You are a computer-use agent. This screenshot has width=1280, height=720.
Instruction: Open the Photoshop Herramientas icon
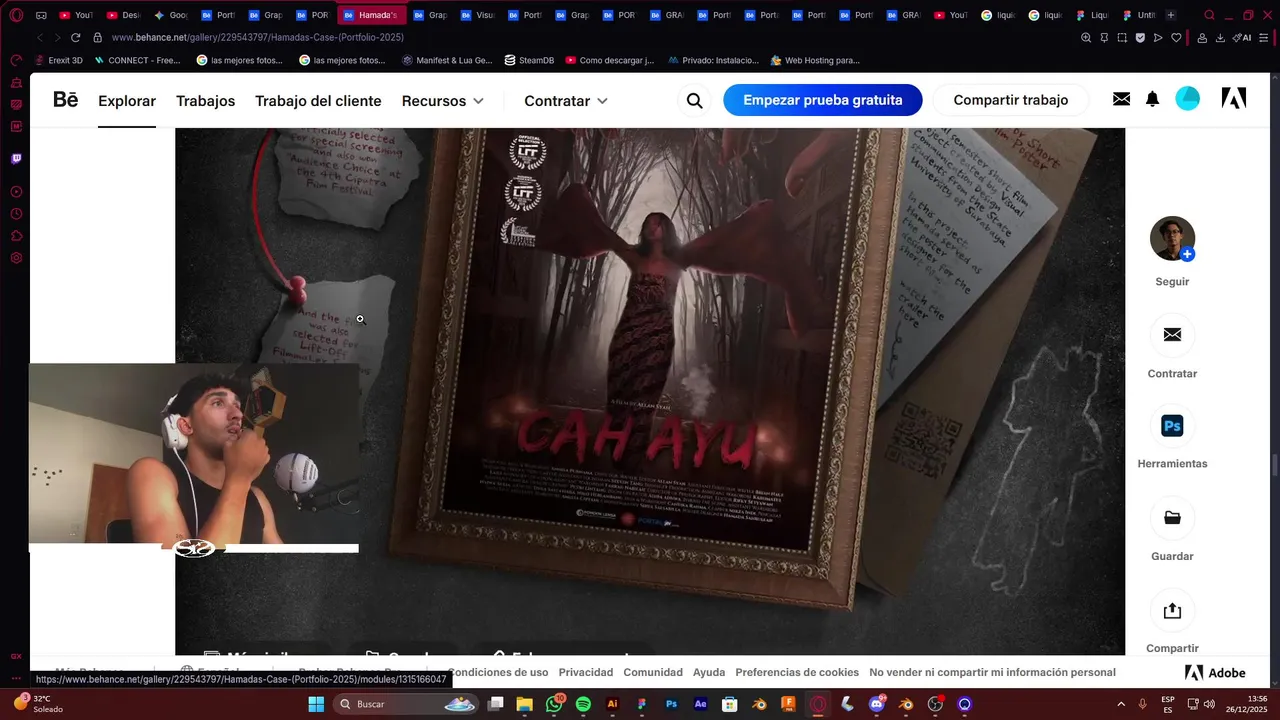point(1172,426)
